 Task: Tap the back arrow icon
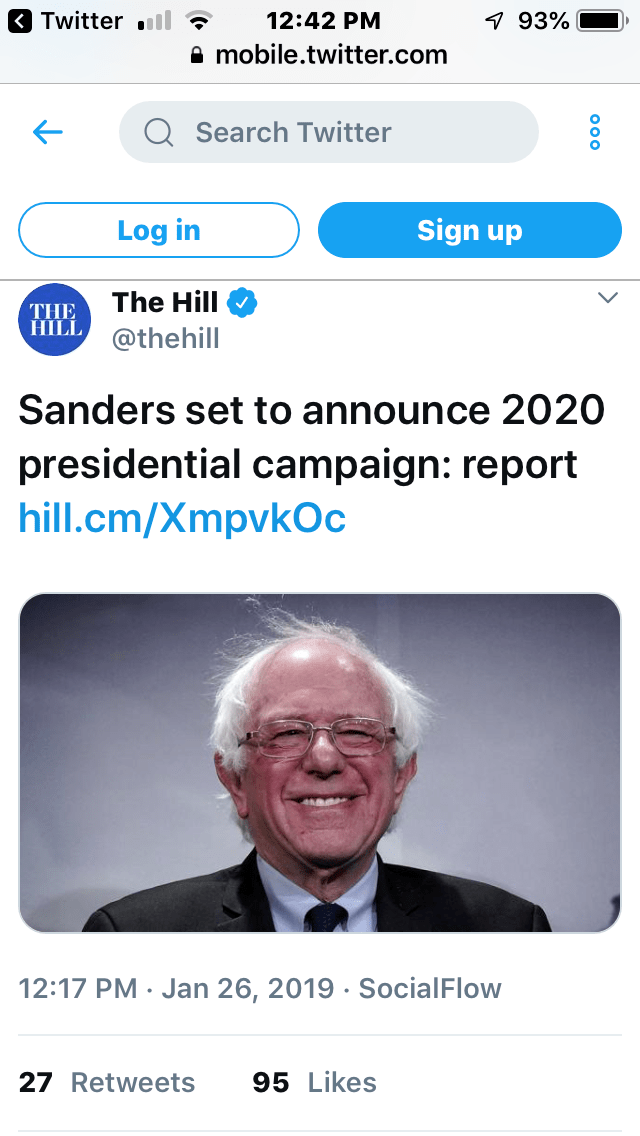48,132
